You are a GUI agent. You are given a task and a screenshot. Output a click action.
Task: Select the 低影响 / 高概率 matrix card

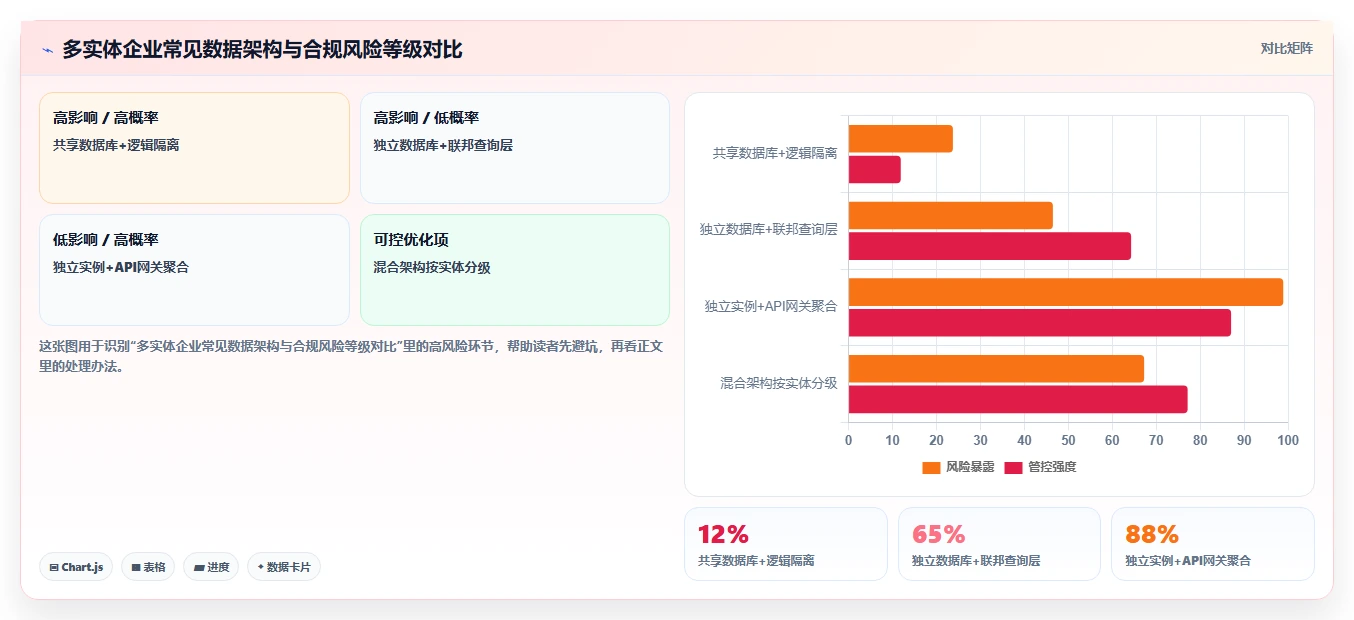click(x=194, y=270)
